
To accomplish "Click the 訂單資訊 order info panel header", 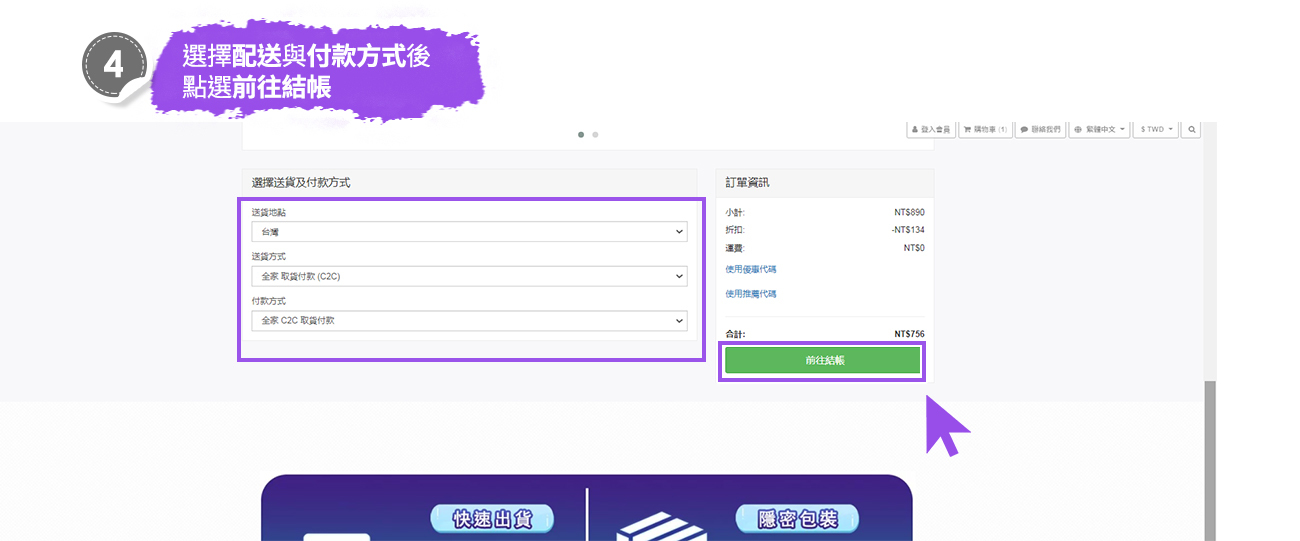I will pyautogui.click(x=824, y=183).
